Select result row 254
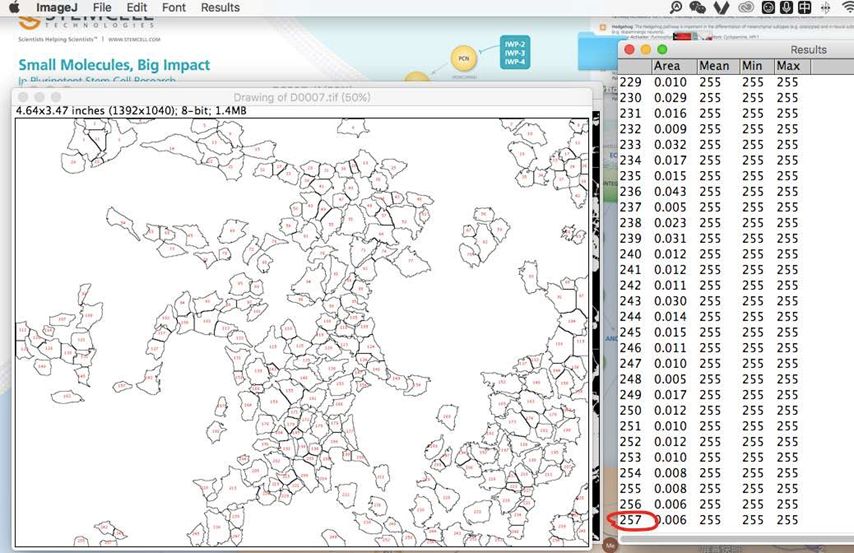 (x=735, y=473)
